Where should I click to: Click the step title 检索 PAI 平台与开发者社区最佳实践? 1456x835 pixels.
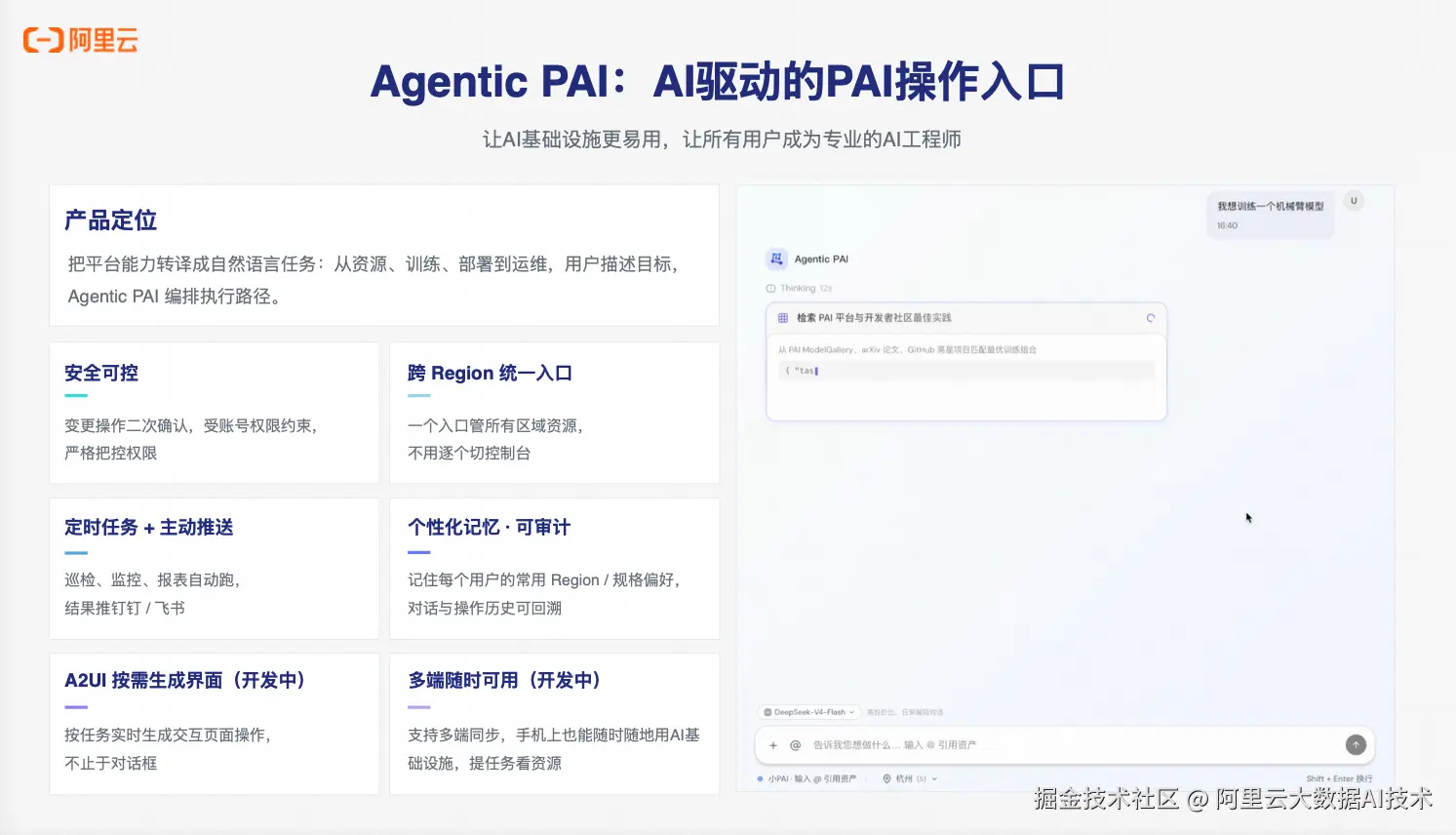(x=874, y=318)
